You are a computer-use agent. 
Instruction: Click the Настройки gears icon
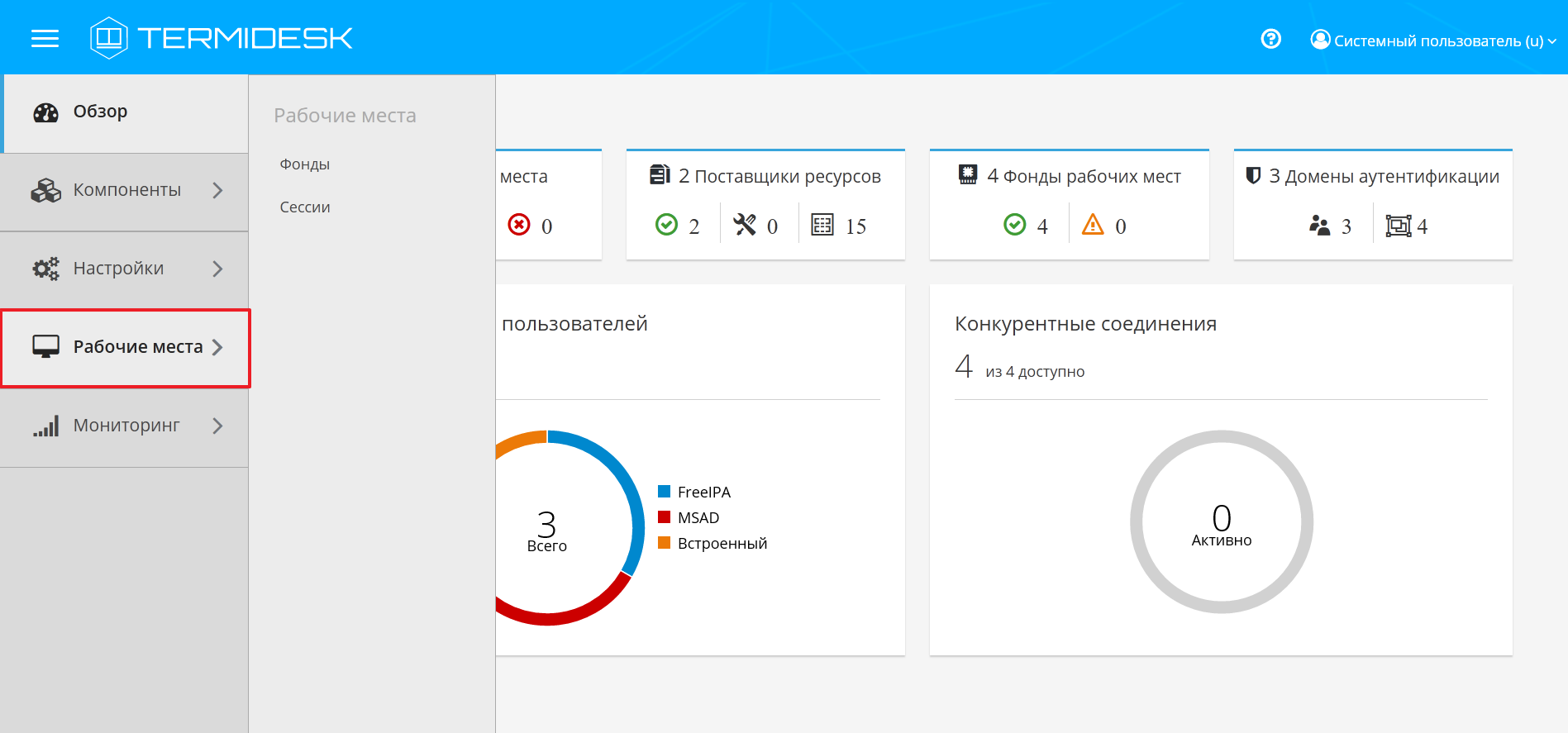(45, 269)
